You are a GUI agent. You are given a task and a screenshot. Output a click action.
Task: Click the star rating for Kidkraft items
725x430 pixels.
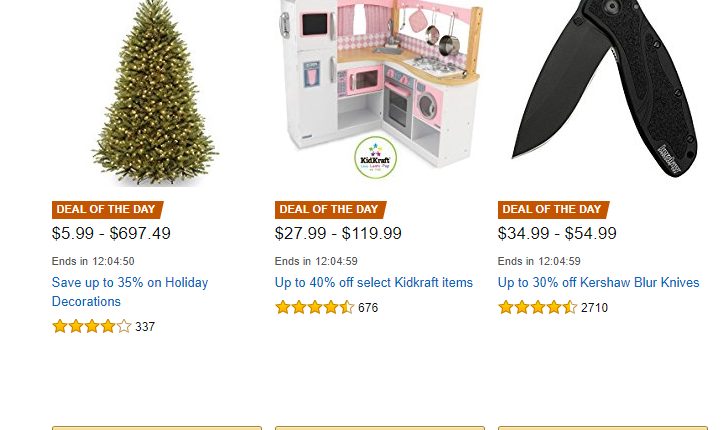tap(314, 307)
